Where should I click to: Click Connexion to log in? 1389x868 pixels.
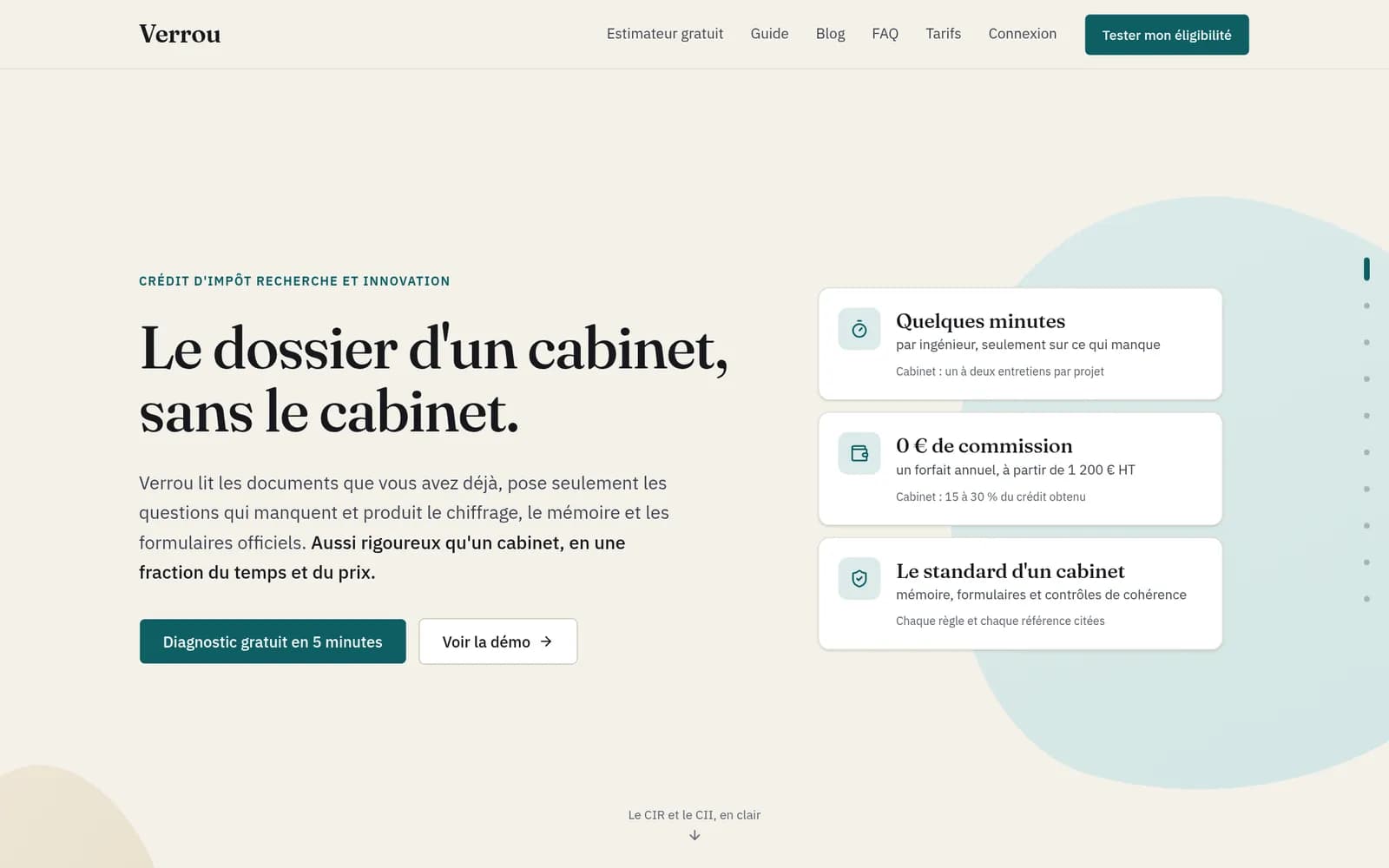pyautogui.click(x=1022, y=34)
